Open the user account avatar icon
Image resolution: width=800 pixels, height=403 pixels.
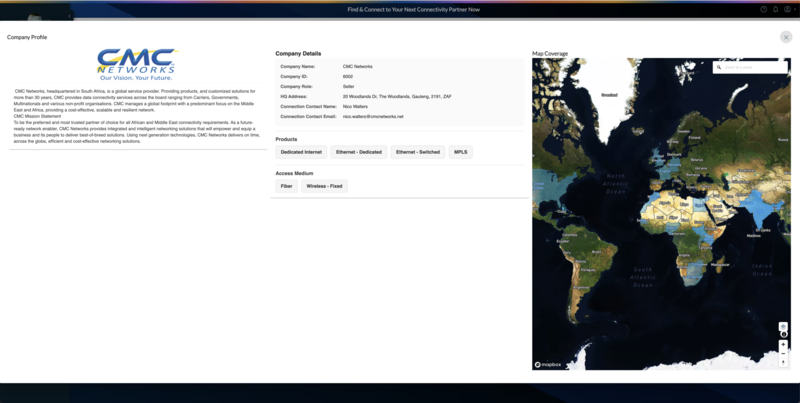[x=787, y=9]
